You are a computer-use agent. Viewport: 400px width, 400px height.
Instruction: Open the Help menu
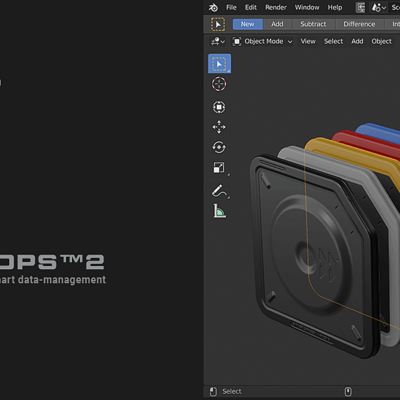tap(335, 7)
